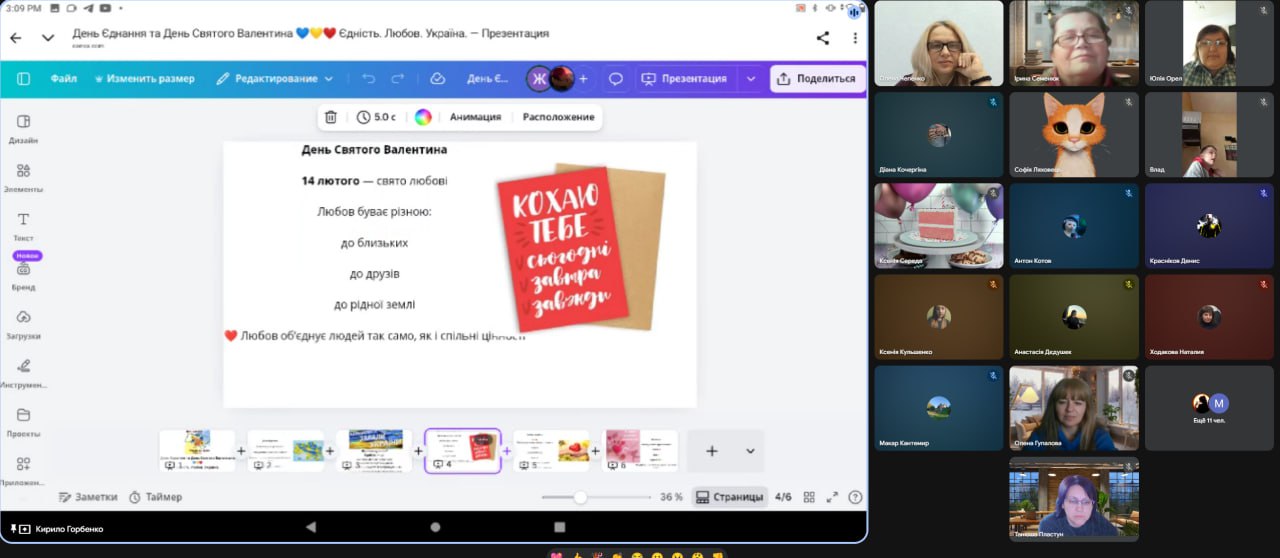
Task: Open dropdown arrow next to Презентация
Action: (x=751, y=79)
